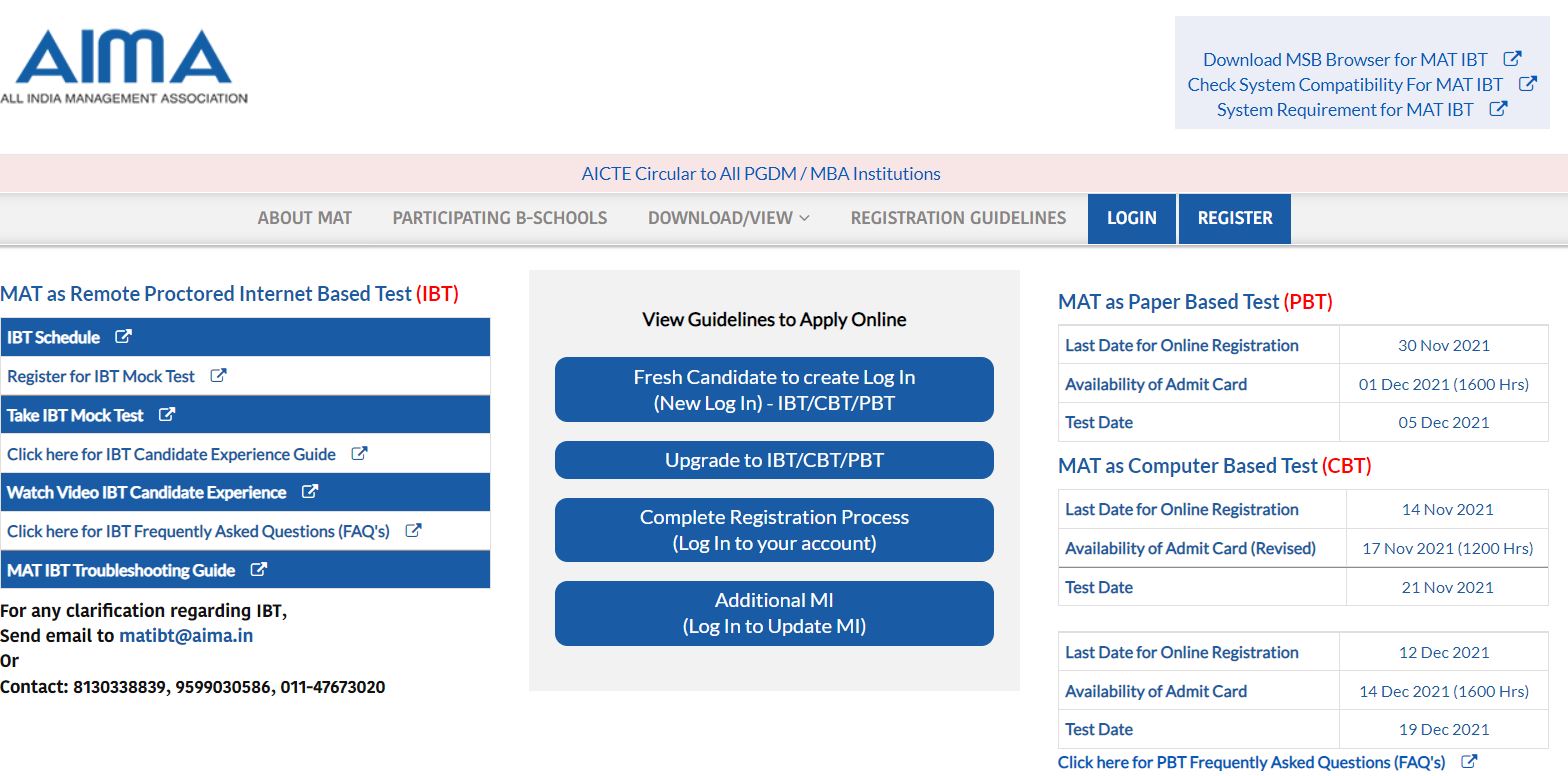
Task: Click the '19 Dec 2021' test date cell
Action: pos(1444,729)
